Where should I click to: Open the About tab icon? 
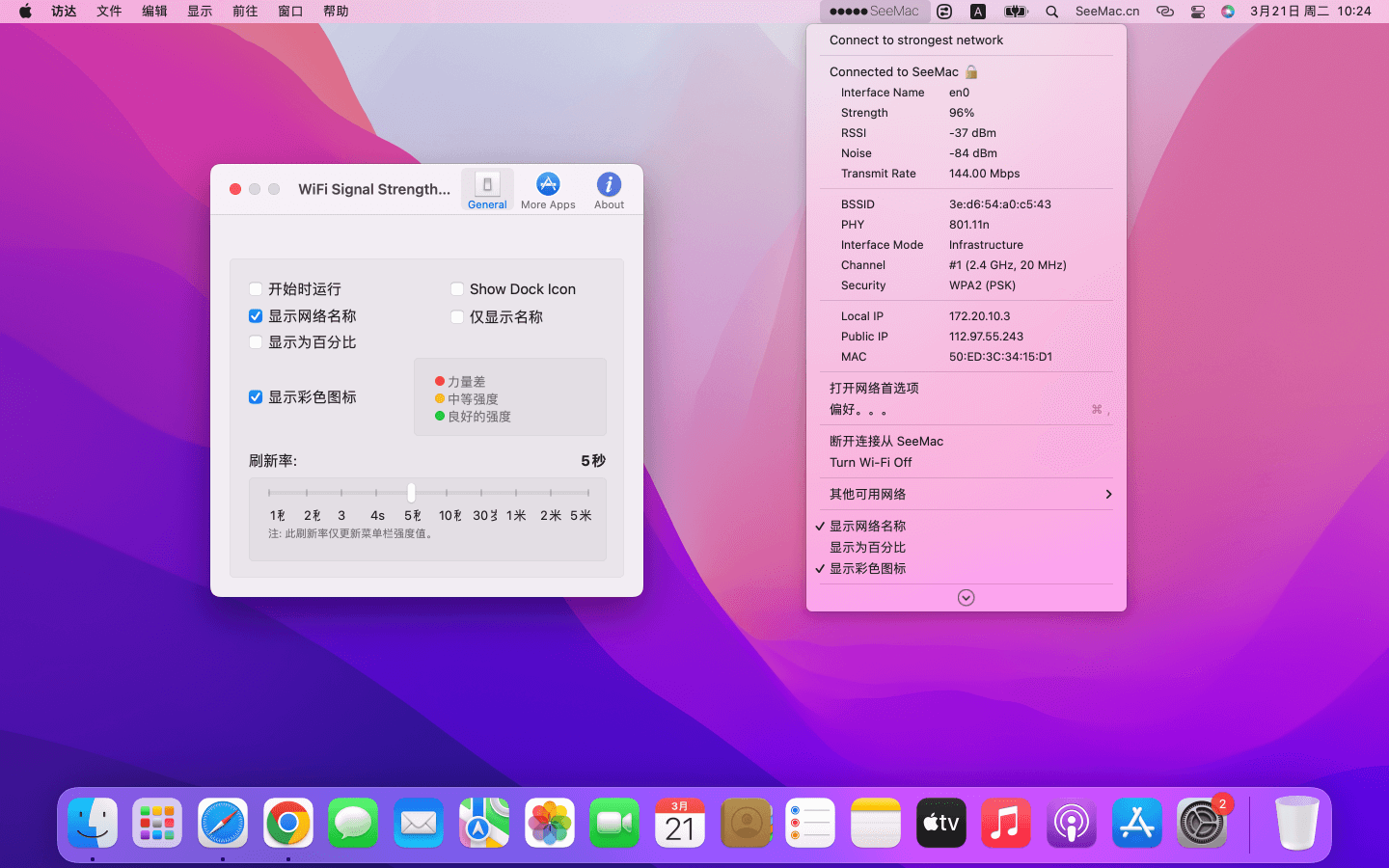[609, 185]
